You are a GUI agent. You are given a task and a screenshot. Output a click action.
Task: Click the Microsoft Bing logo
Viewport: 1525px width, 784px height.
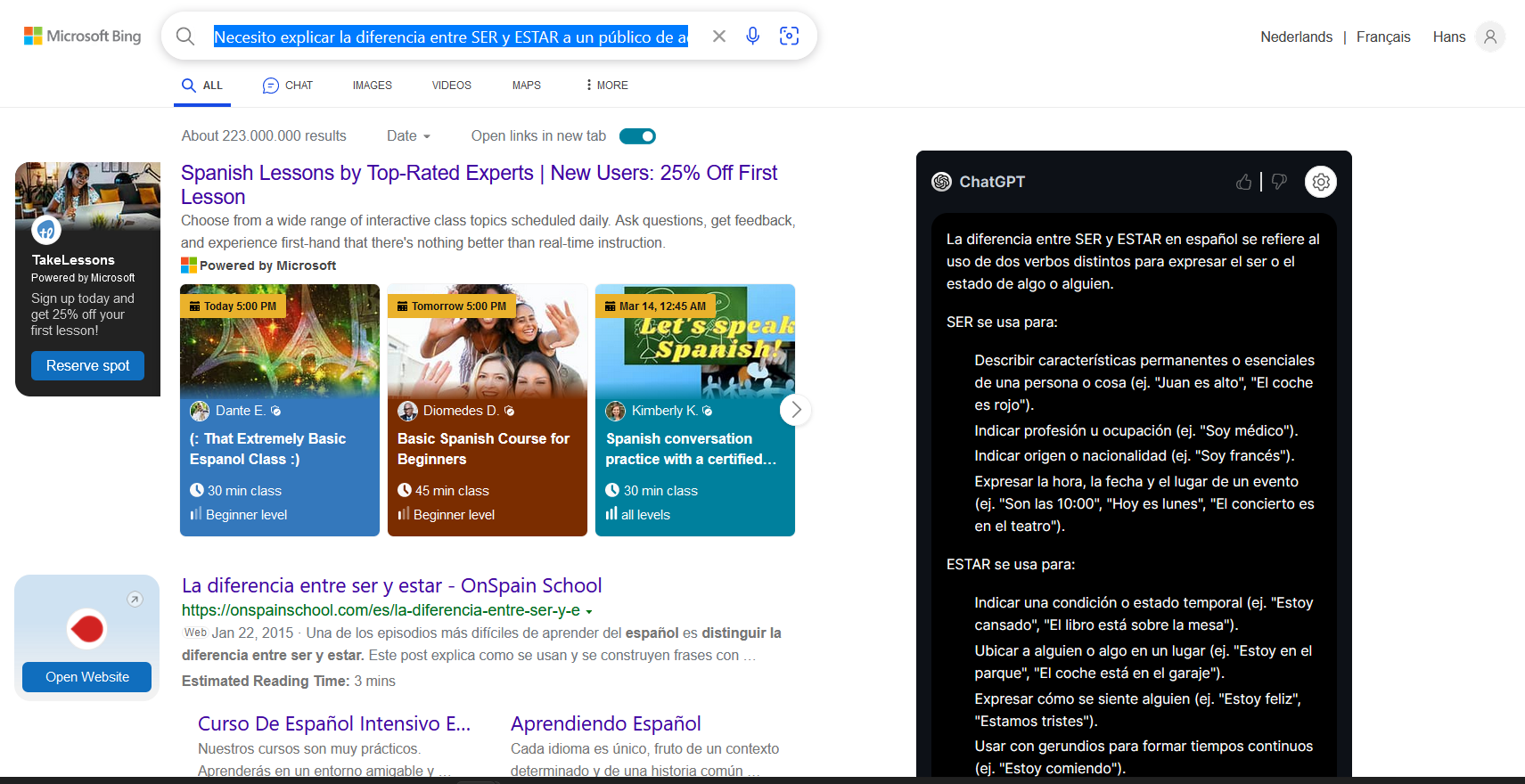point(82,37)
